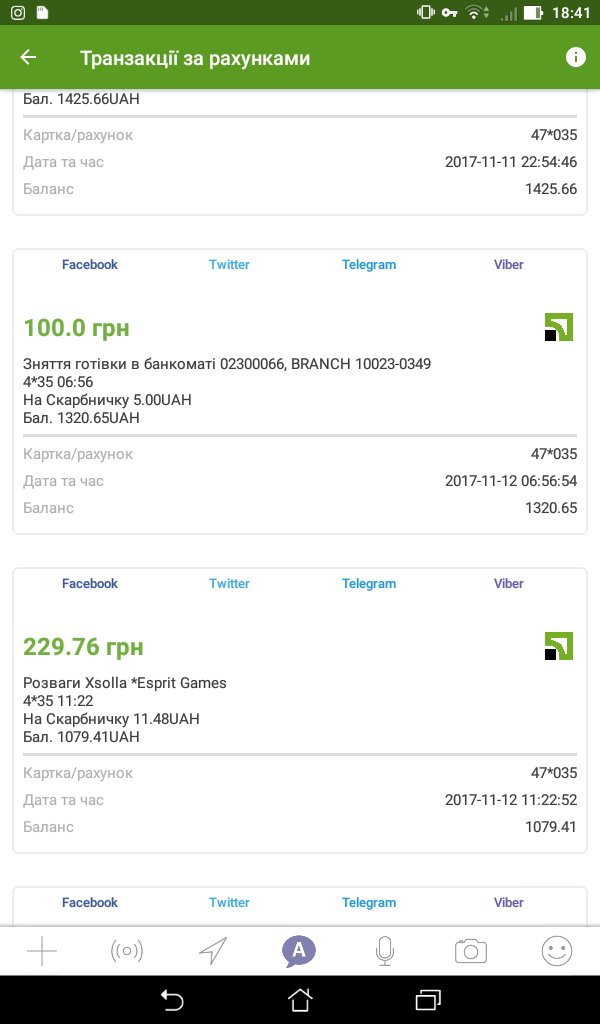Image resolution: width=600 pixels, height=1024 pixels.
Task: Open the 229.76 грн Xsolla transaction amount
Action: [83, 646]
